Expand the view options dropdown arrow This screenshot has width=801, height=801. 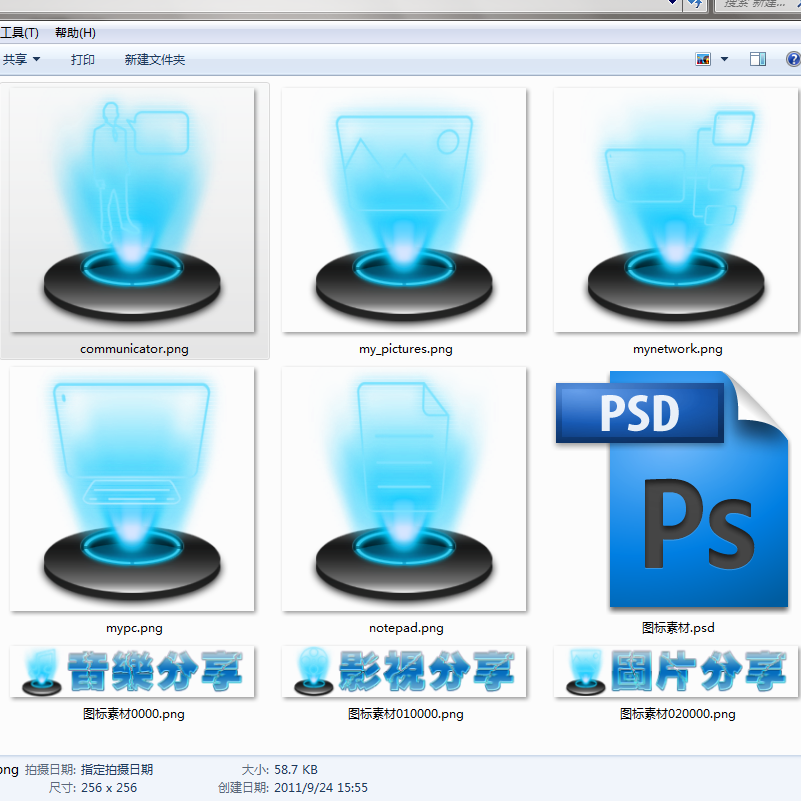tap(724, 59)
